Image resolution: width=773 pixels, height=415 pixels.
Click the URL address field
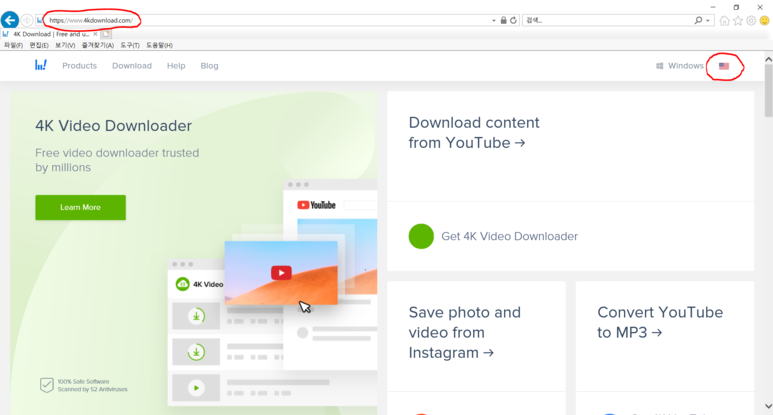click(x=266, y=20)
